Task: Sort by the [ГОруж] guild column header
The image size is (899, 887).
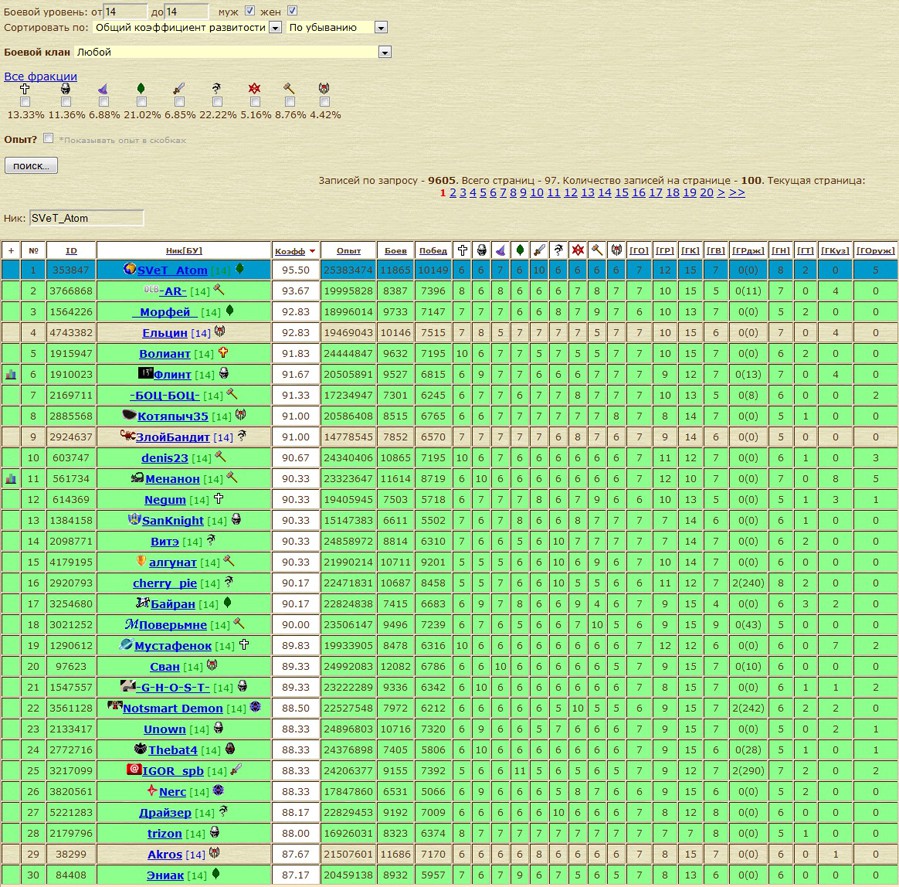Action: [875, 251]
